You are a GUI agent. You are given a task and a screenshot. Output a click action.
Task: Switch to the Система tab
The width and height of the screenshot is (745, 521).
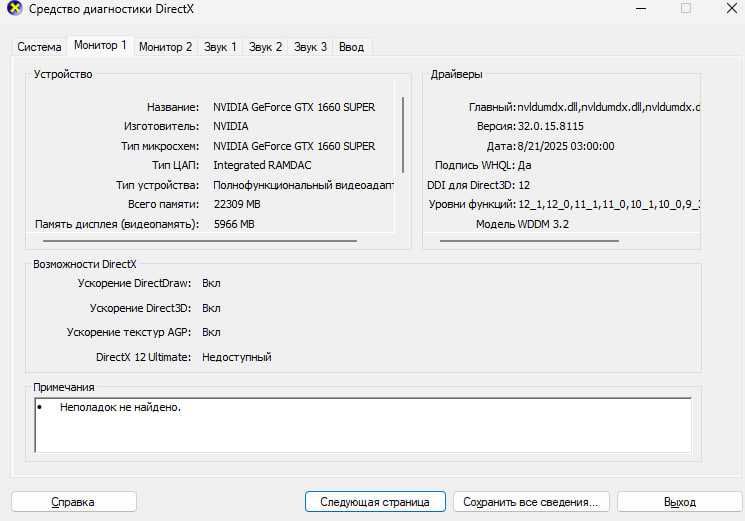39,47
